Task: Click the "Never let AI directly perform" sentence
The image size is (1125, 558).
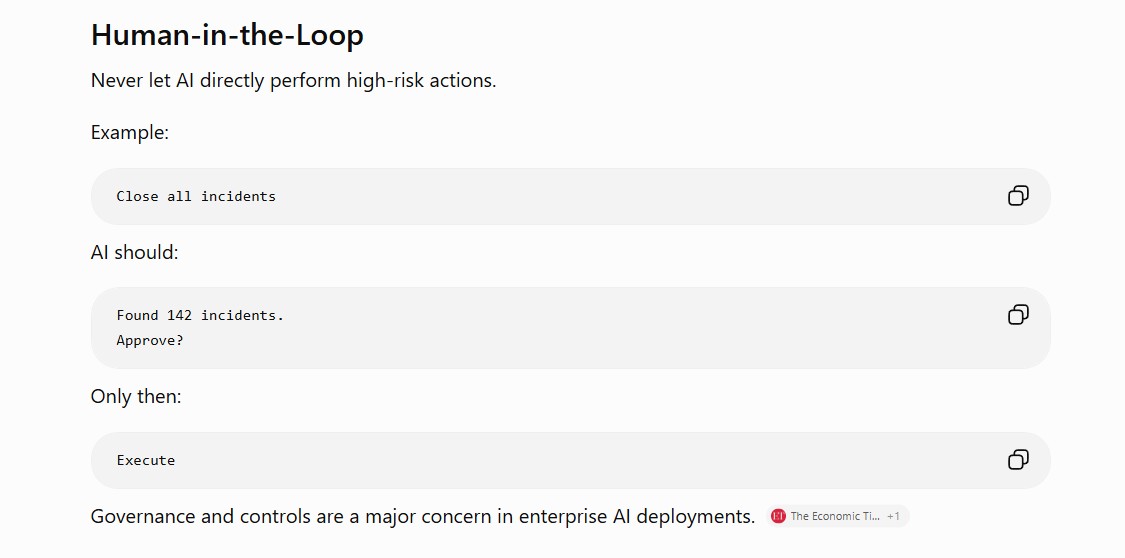Action: 217,80
